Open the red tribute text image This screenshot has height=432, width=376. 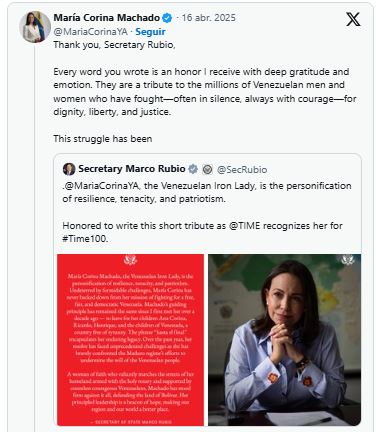(130, 340)
